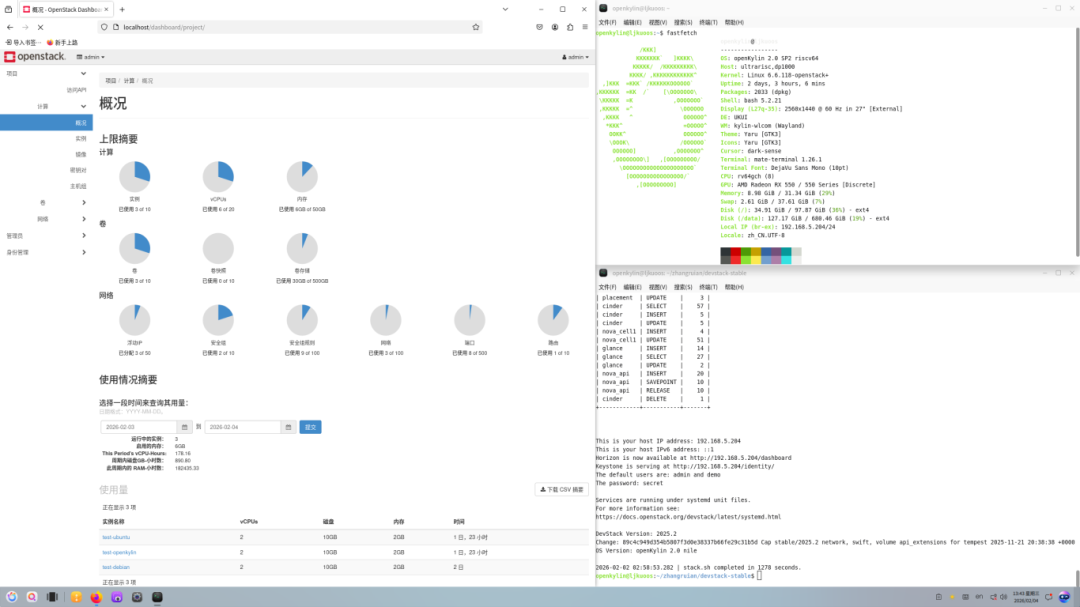Click the 提交 submit button

pyautogui.click(x=309, y=426)
